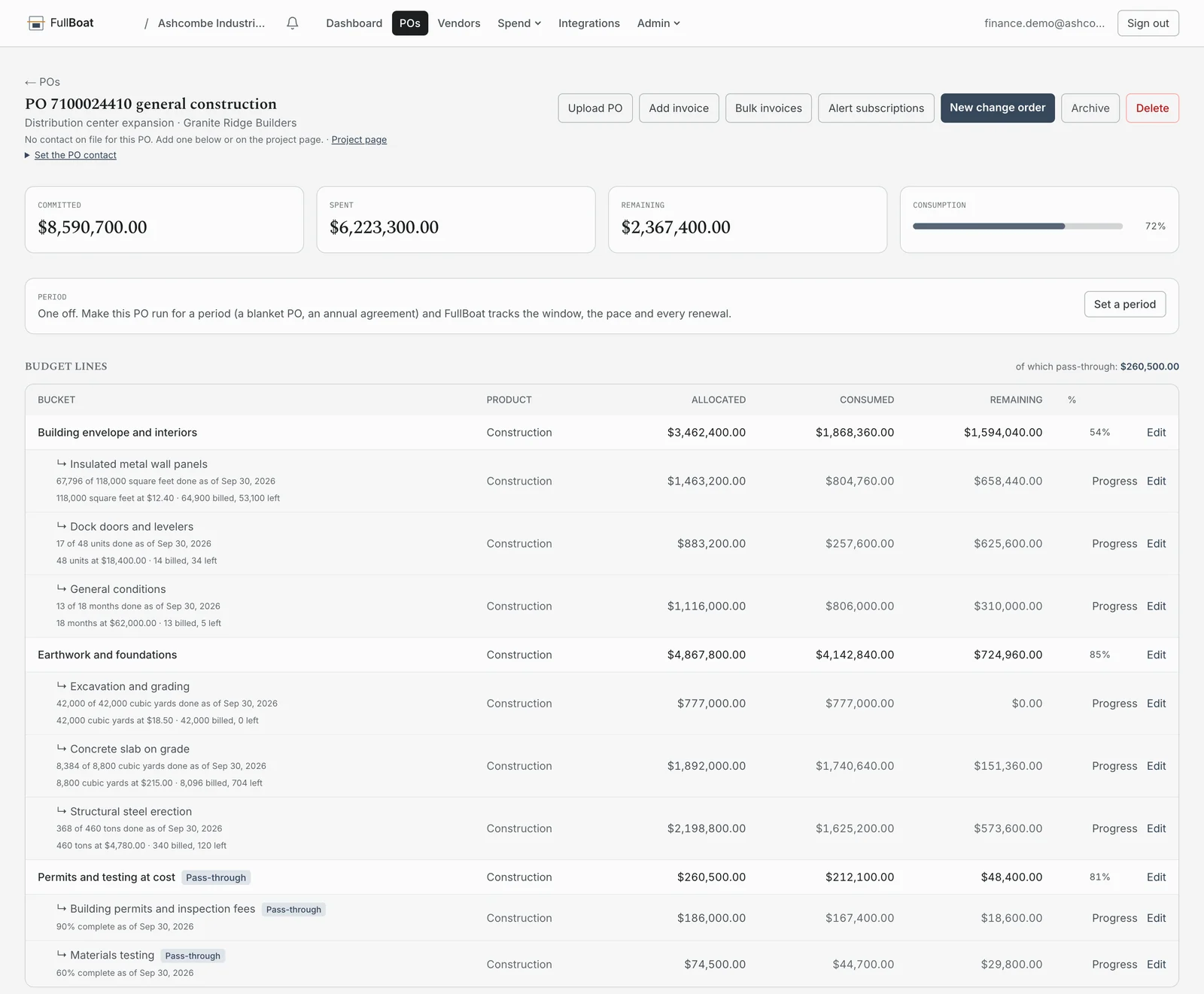Open Progress for General conditions
The height and width of the screenshot is (994, 1204).
1114,606
